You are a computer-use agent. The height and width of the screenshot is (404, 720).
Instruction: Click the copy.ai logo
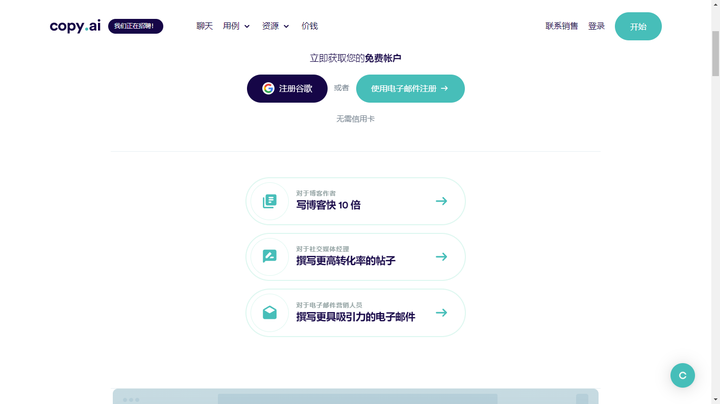pos(75,26)
